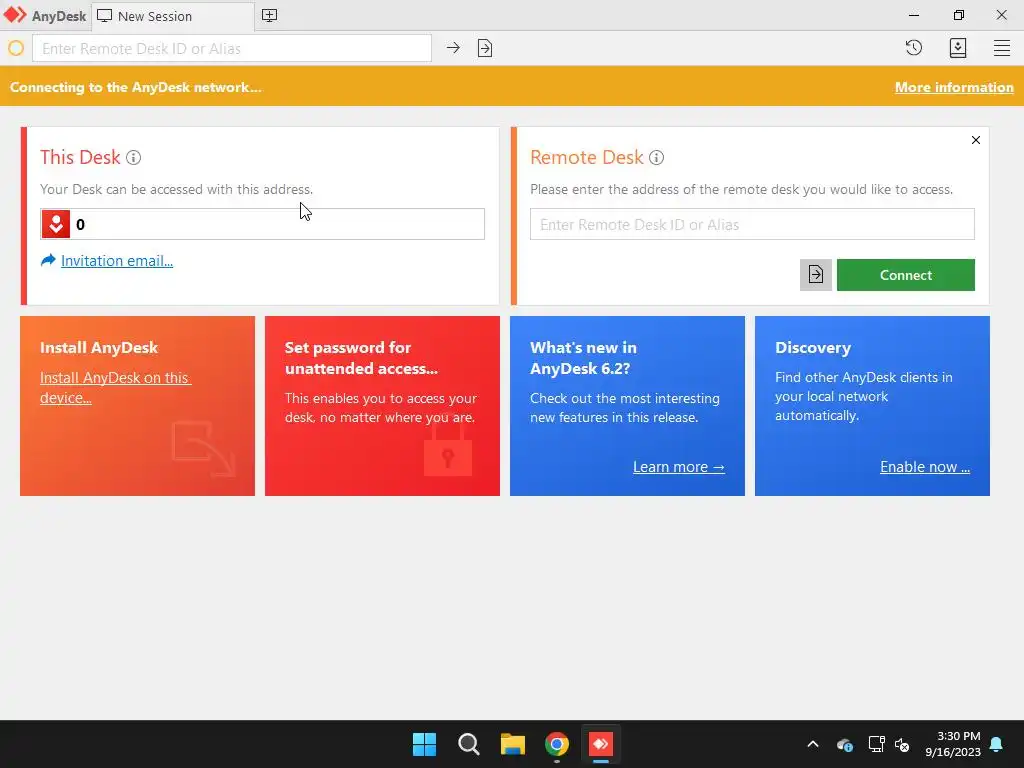Click the file browse button beside Connect
Screen dimensions: 1024x768
click(x=816, y=275)
